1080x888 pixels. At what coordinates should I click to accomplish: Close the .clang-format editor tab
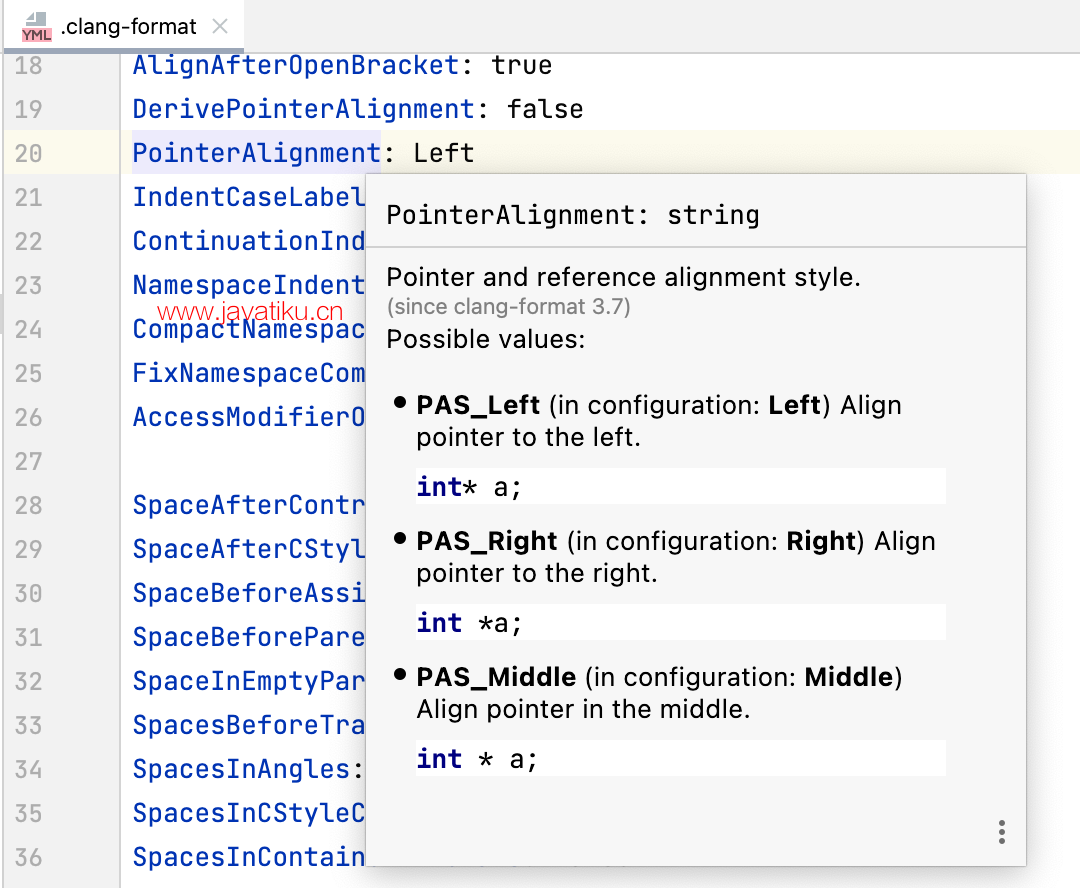tap(221, 27)
